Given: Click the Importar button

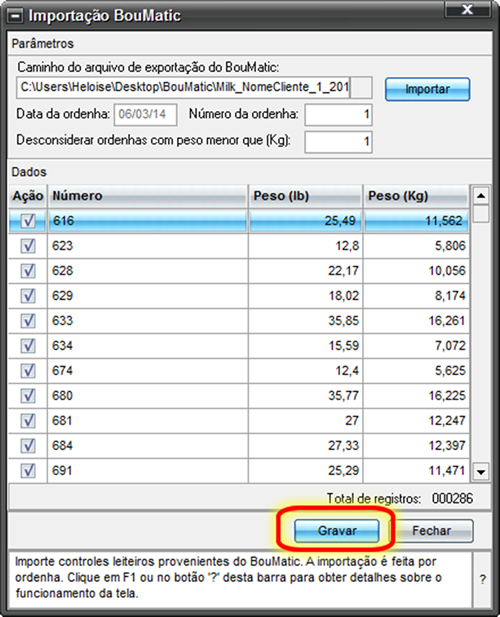Looking at the screenshot, I should 427,89.
